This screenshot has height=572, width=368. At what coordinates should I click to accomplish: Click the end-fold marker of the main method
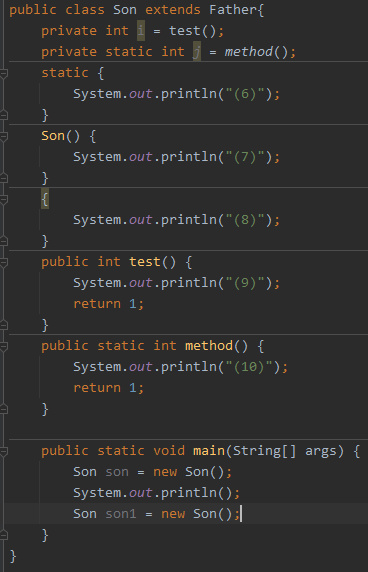point(4,535)
